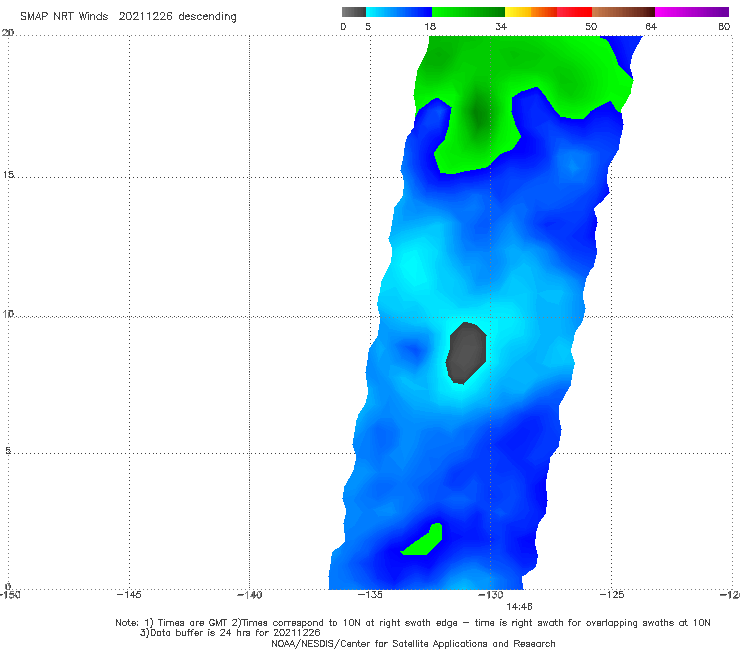Click the '10' latitude axis label

click(x=8, y=313)
